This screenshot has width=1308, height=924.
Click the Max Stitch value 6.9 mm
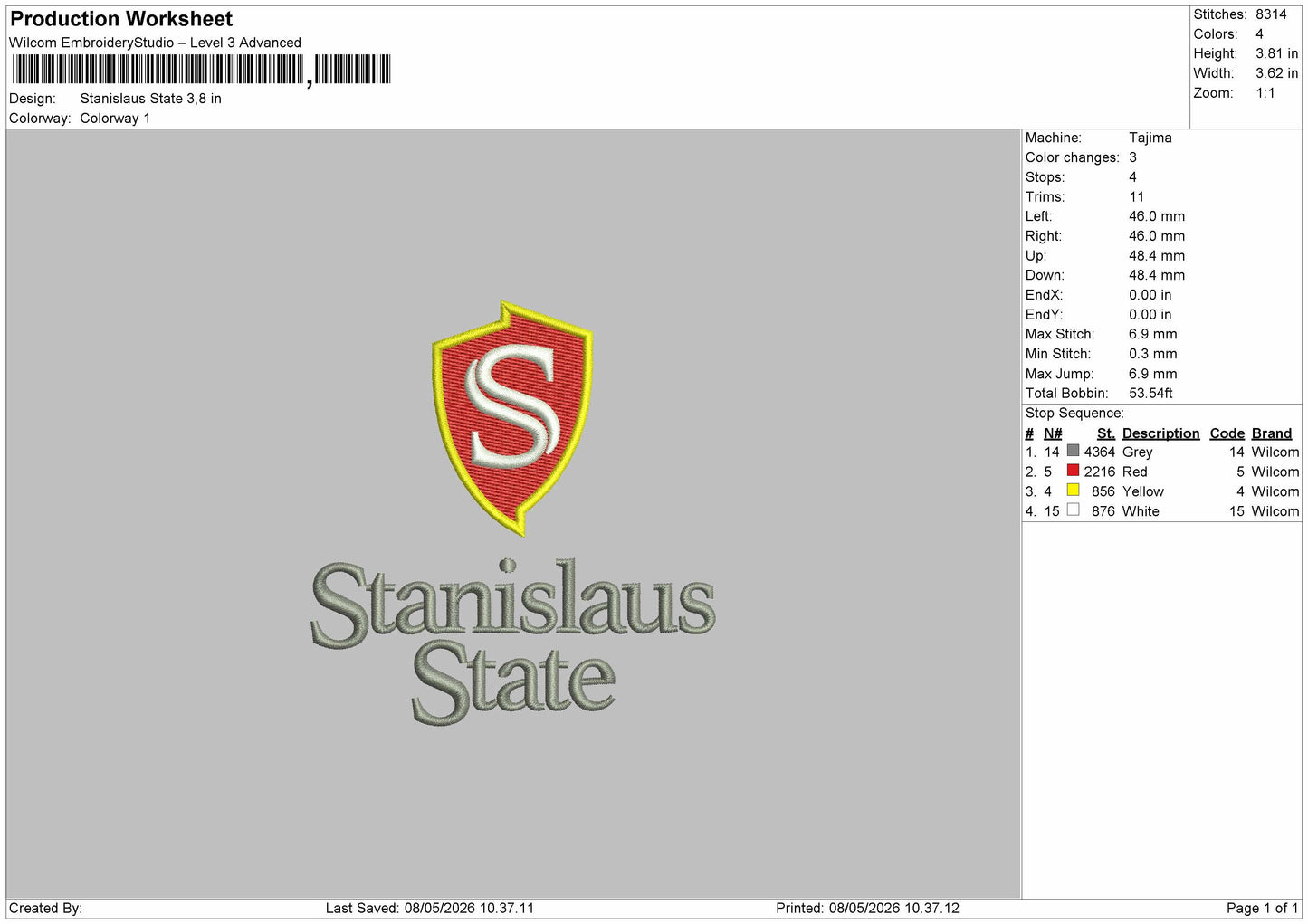[x=1152, y=334]
